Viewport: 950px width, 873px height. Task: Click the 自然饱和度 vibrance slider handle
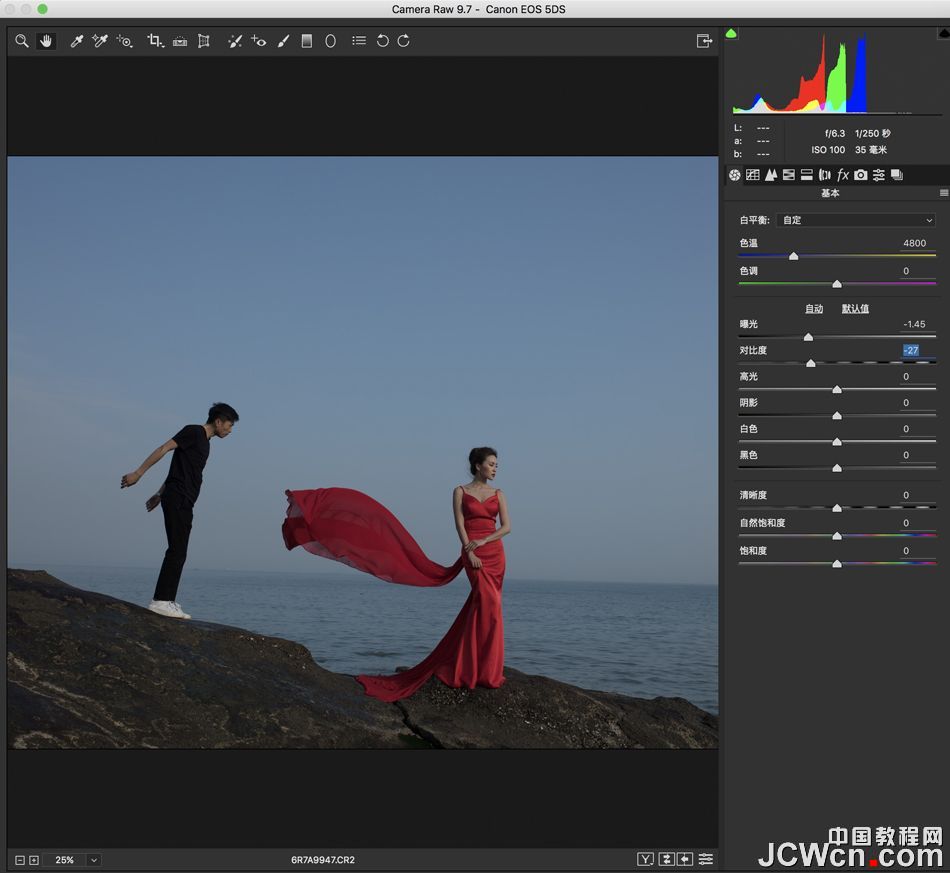837,536
